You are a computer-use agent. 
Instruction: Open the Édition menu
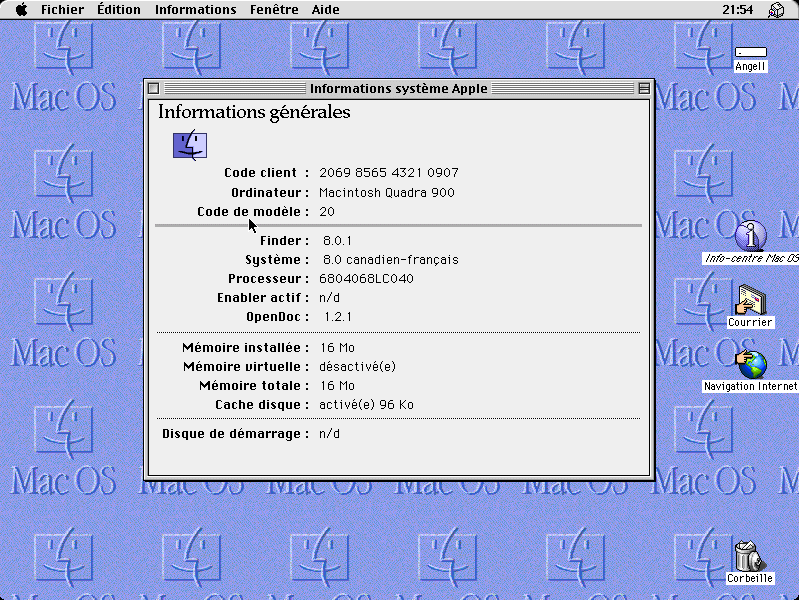click(119, 10)
